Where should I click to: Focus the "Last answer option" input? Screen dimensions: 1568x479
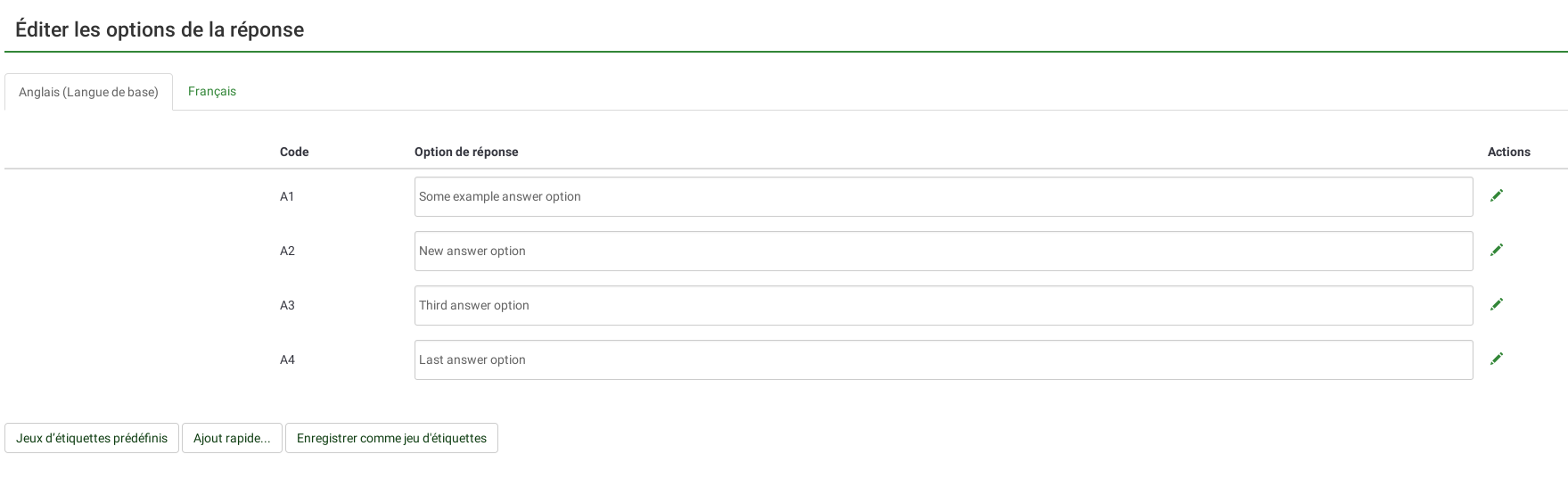click(x=943, y=359)
